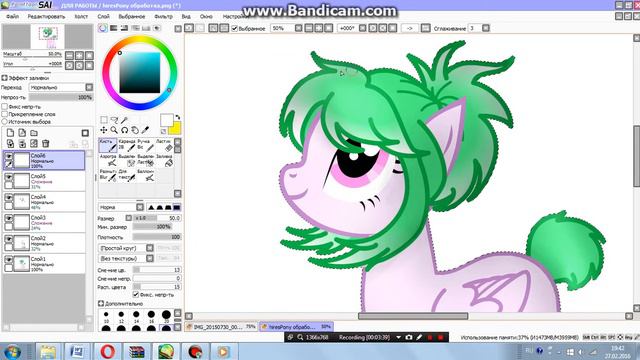640x360 pixels.
Task: Uncheck Выбранное checkbox in top toolbar
Action: coord(234,28)
